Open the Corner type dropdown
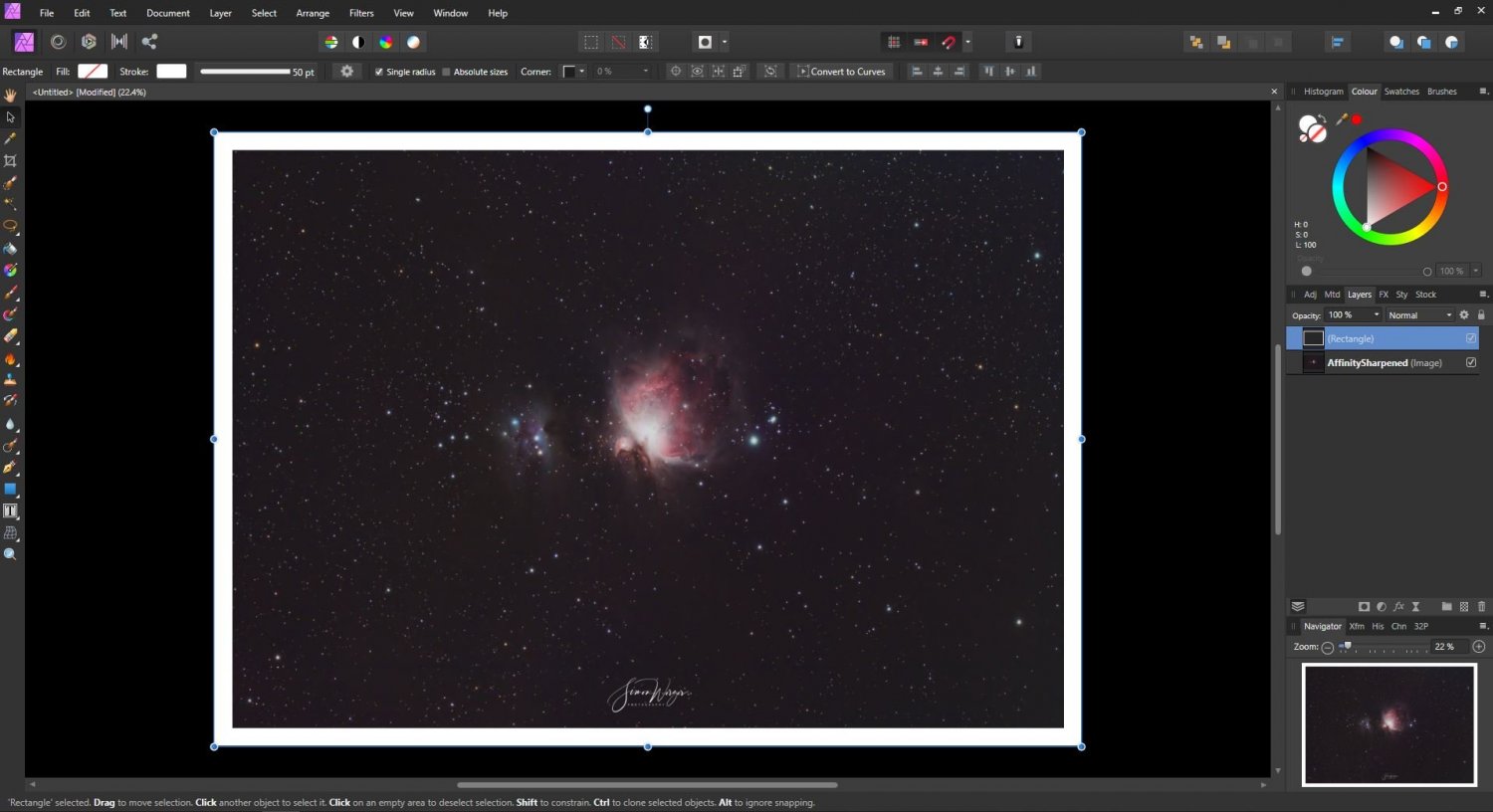 click(574, 72)
